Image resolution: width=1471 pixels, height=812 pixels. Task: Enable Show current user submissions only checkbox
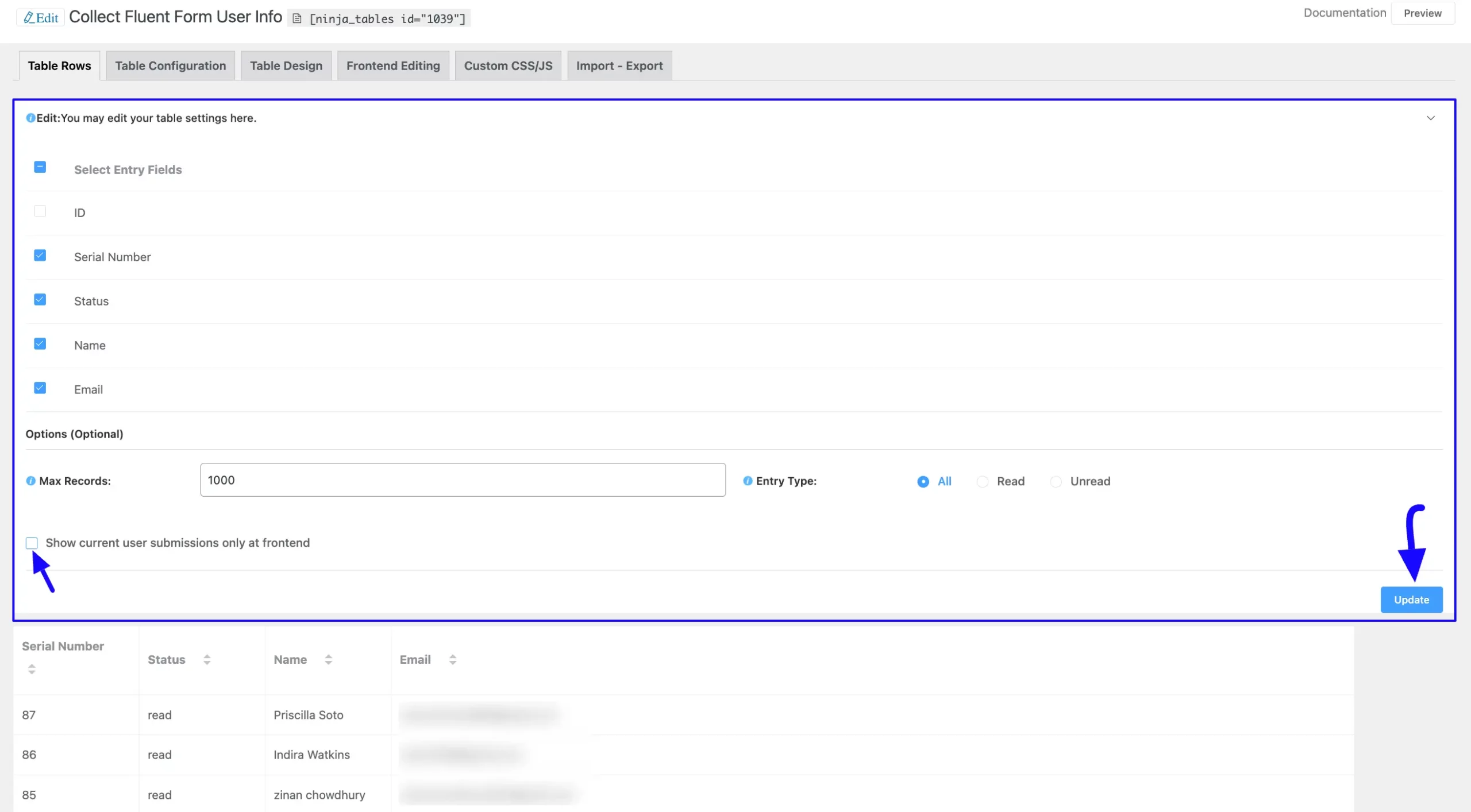point(32,543)
